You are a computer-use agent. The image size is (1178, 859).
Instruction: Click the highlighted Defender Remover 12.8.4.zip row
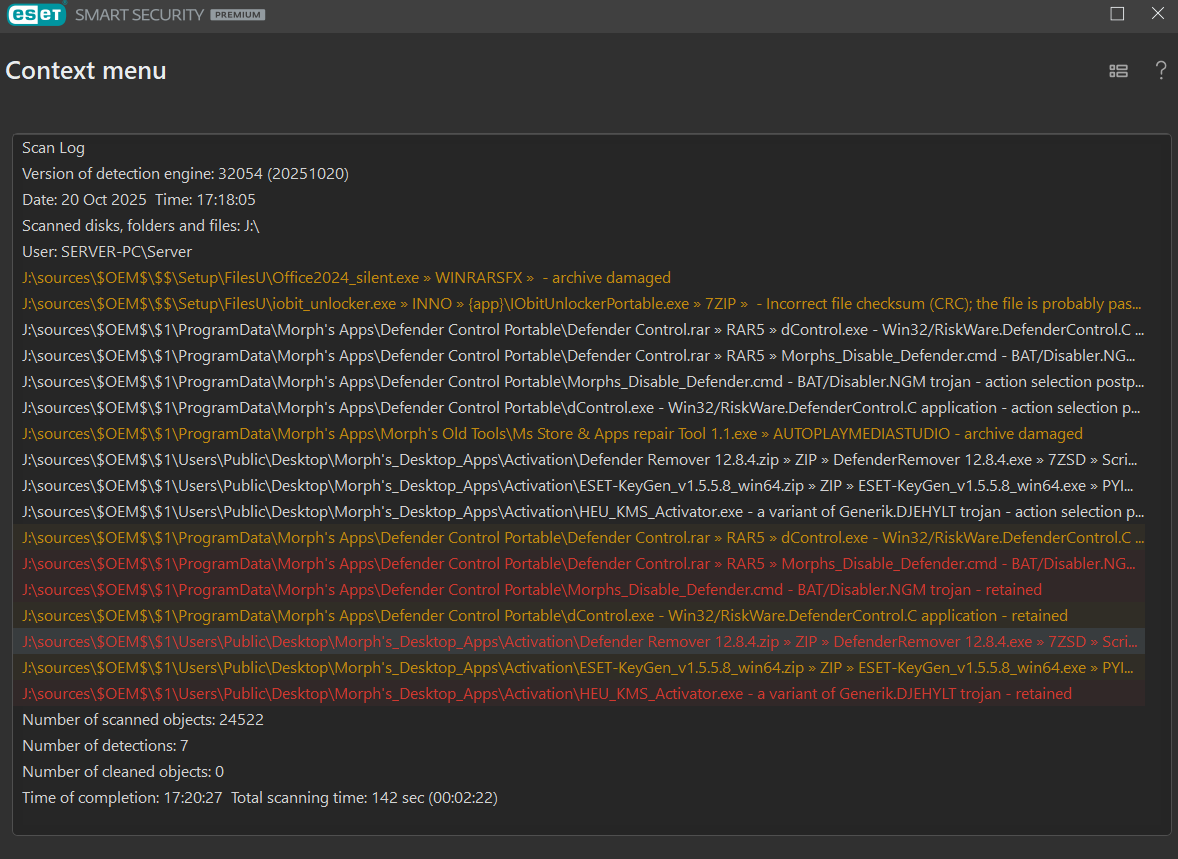coord(580,642)
